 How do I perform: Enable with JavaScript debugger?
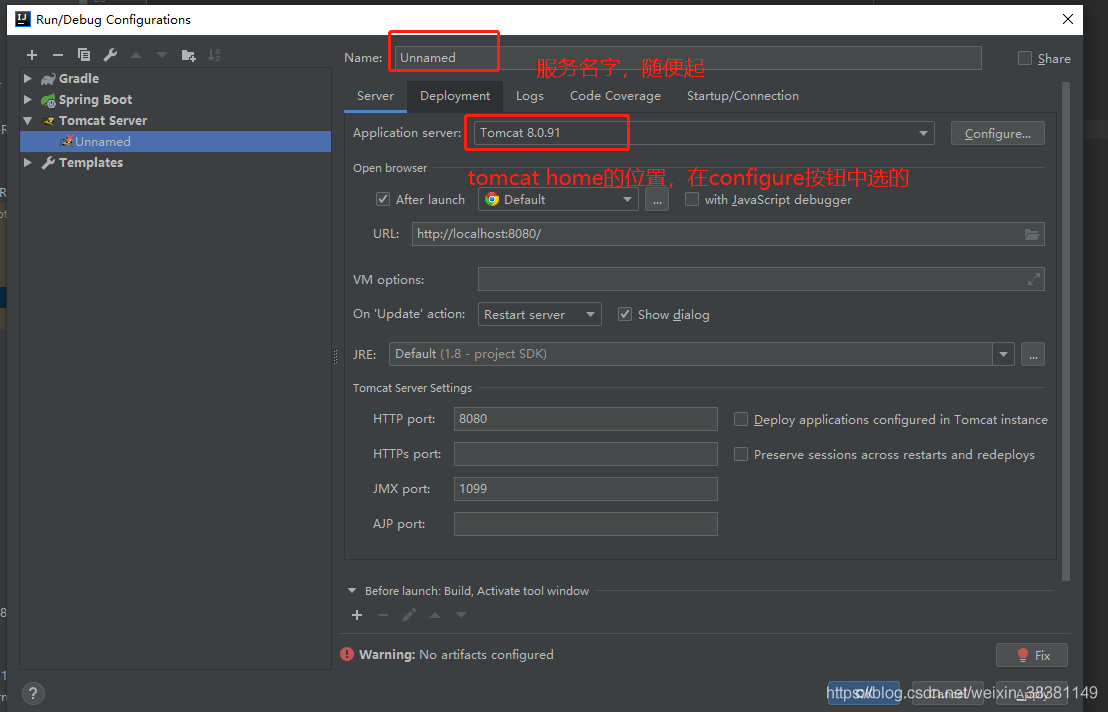coord(692,199)
